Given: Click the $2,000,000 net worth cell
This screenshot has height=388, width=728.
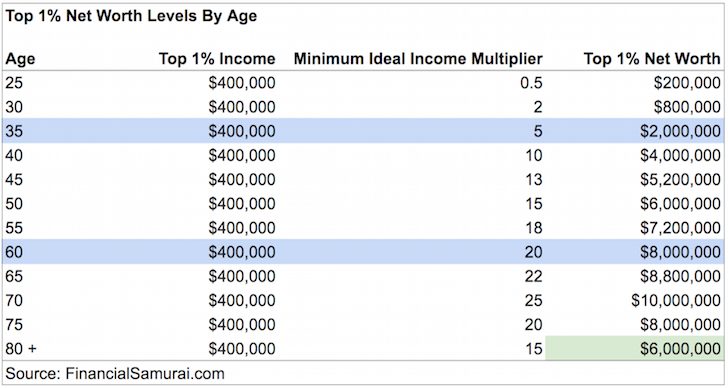Looking at the screenshot, I should [x=680, y=131].
